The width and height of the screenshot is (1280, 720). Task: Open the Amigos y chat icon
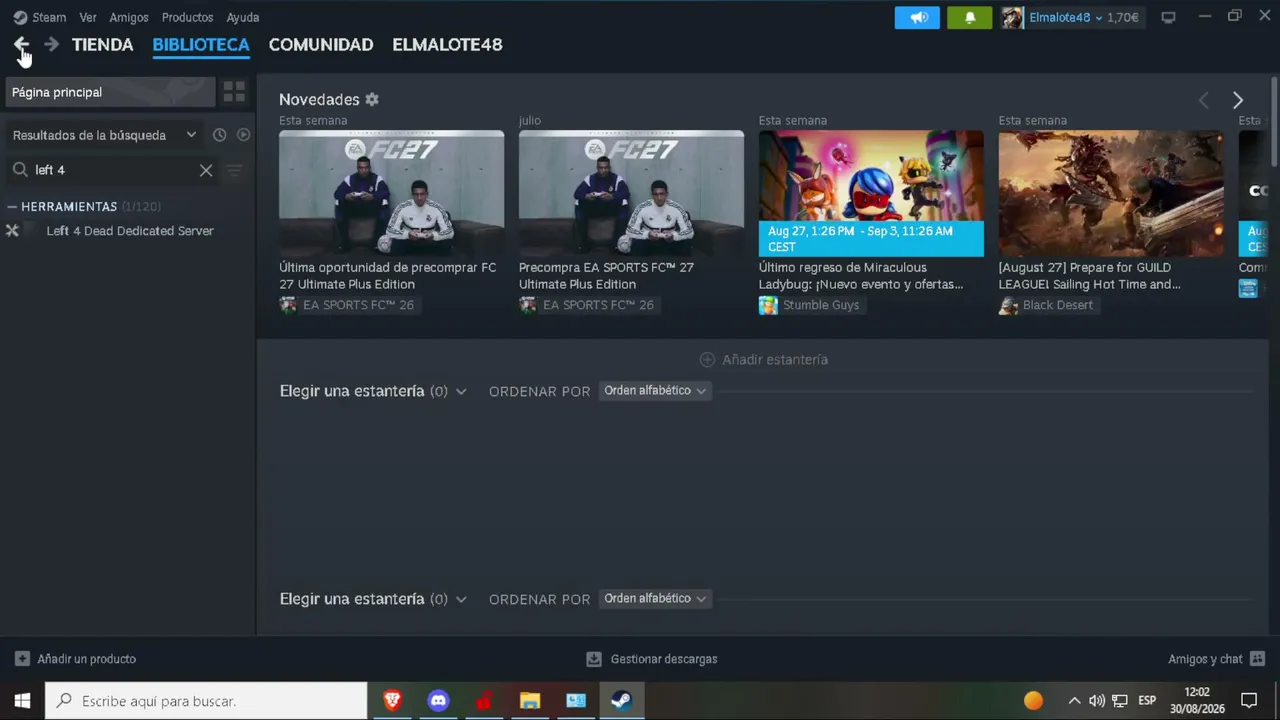[1258, 659]
